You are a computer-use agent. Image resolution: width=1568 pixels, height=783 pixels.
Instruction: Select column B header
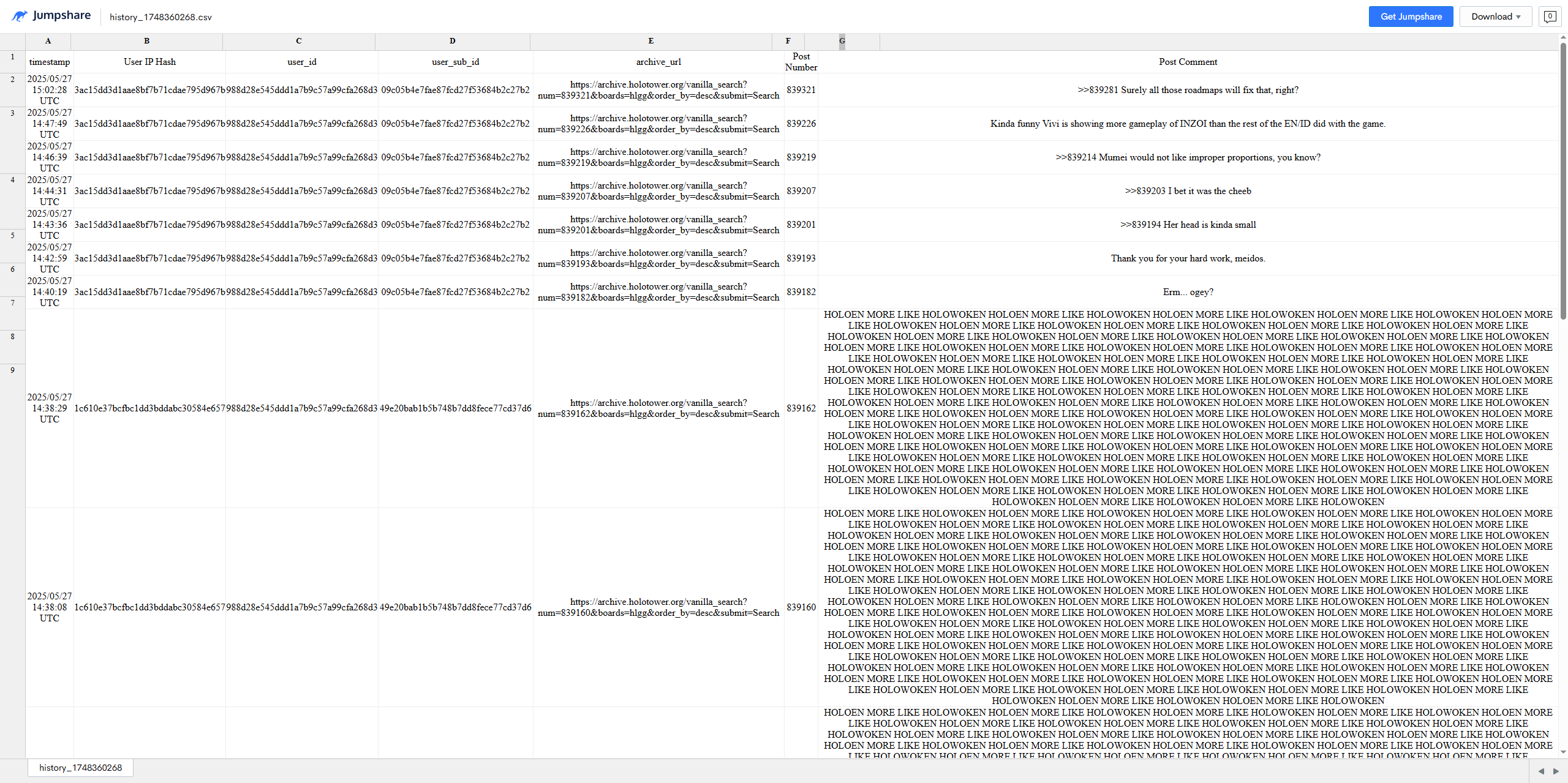(146, 41)
